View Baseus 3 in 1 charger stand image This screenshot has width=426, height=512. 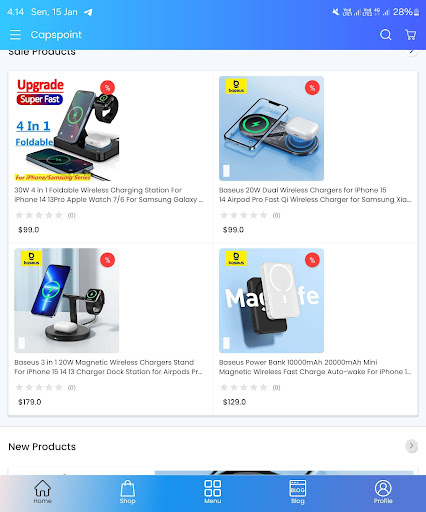click(x=67, y=300)
